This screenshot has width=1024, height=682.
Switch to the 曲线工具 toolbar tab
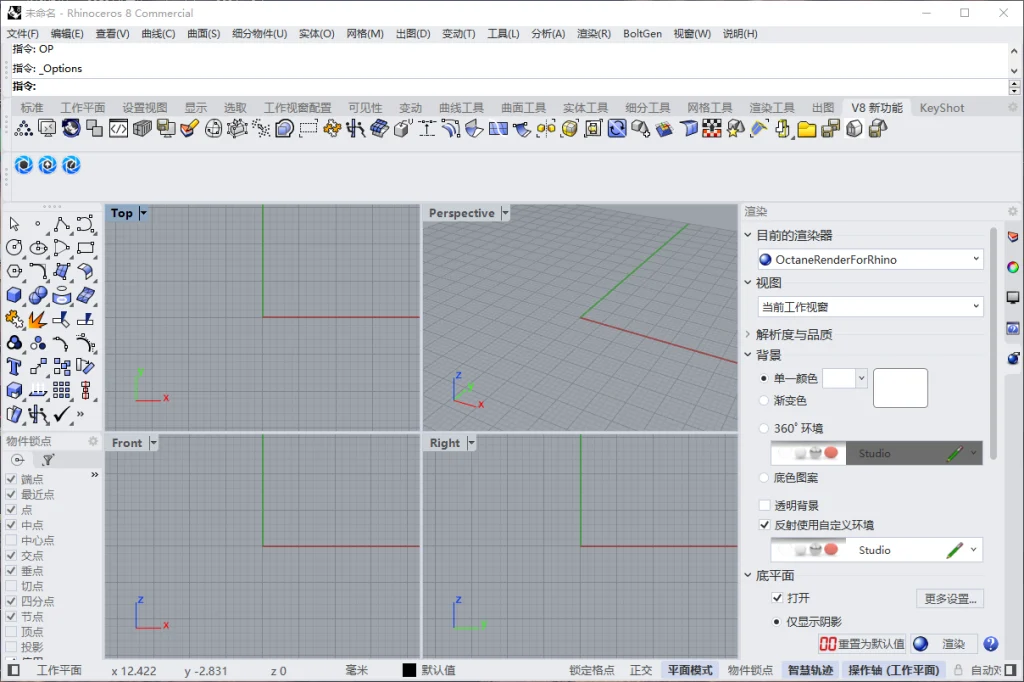(461, 108)
